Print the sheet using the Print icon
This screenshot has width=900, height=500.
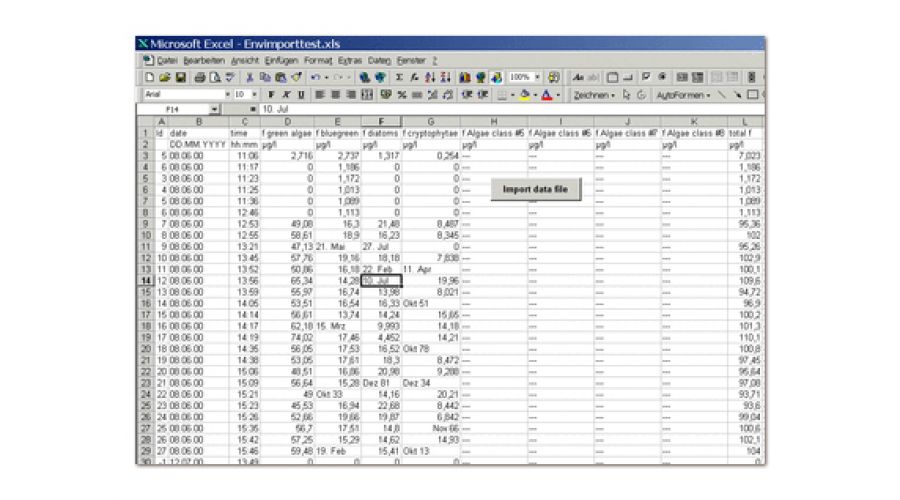[200, 77]
